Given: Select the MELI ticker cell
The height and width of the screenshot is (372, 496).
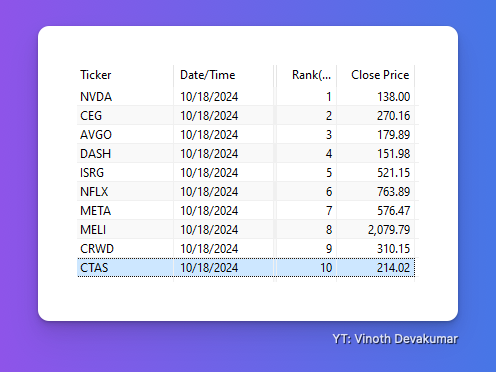Looking at the screenshot, I should (x=125, y=230).
